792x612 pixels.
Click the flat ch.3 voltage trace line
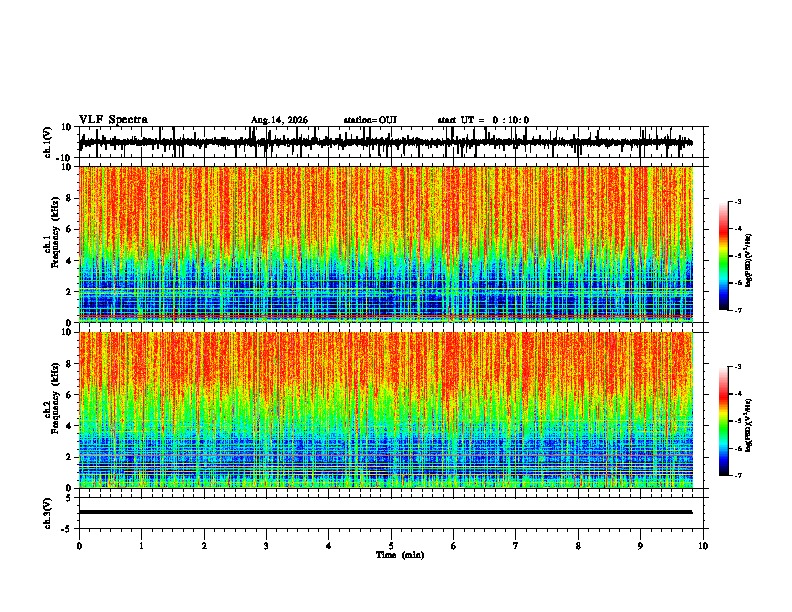385,512
